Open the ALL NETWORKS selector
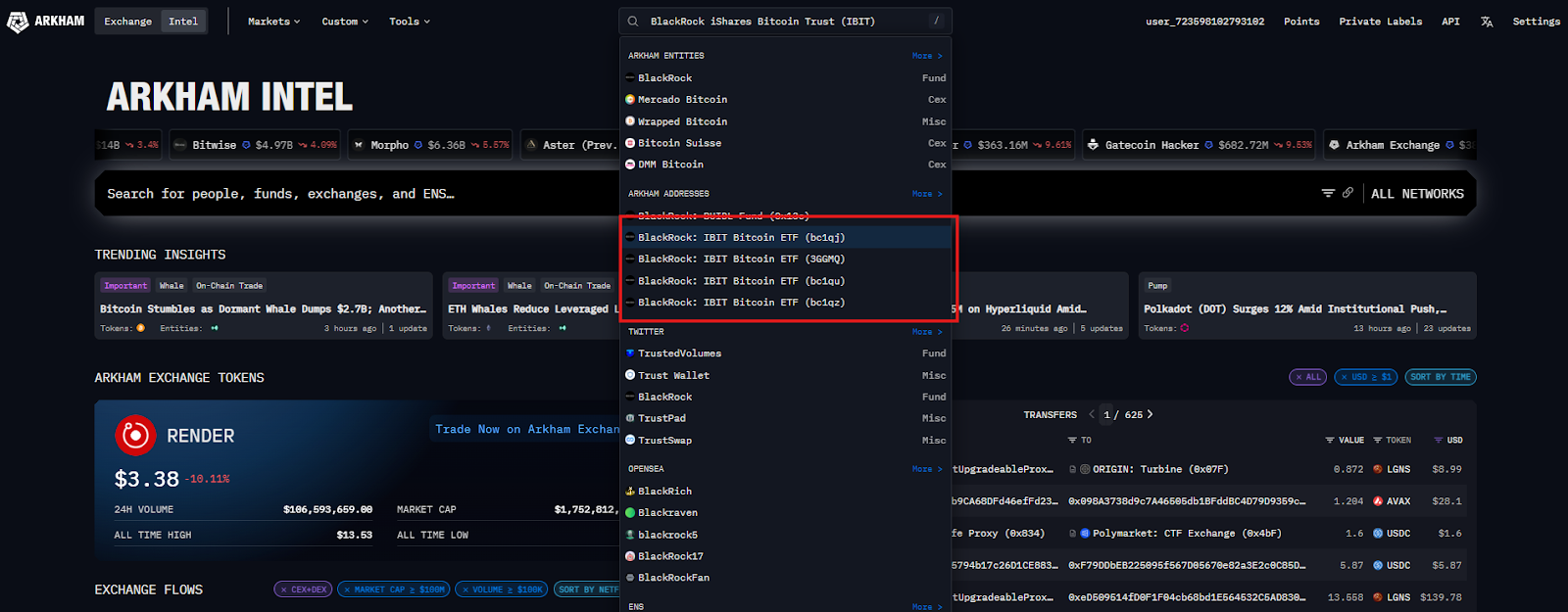 (x=1417, y=194)
